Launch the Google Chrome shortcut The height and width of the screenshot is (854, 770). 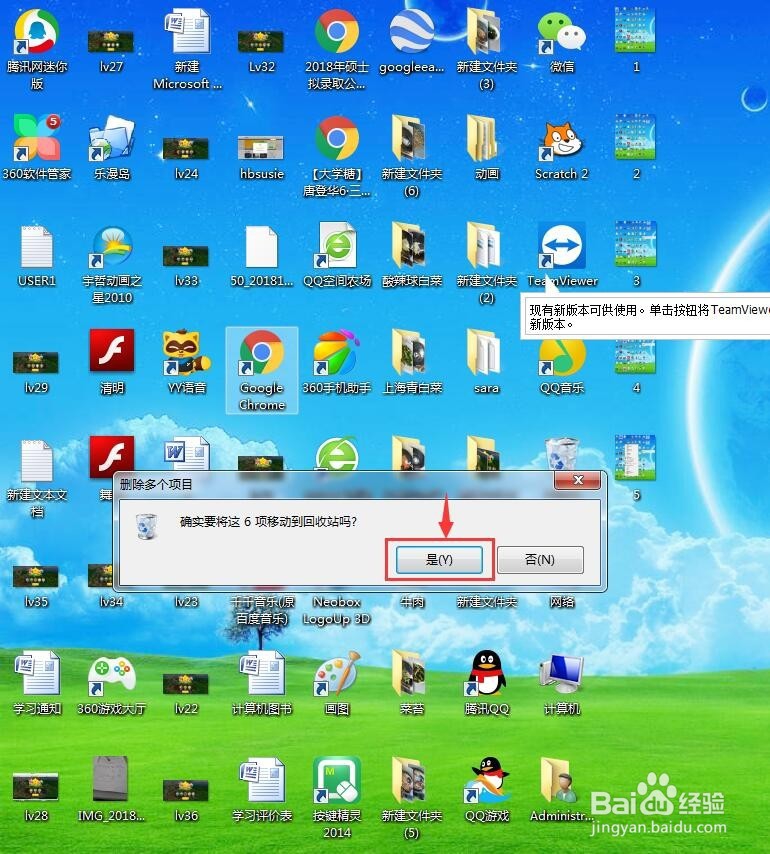coord(261,370)
